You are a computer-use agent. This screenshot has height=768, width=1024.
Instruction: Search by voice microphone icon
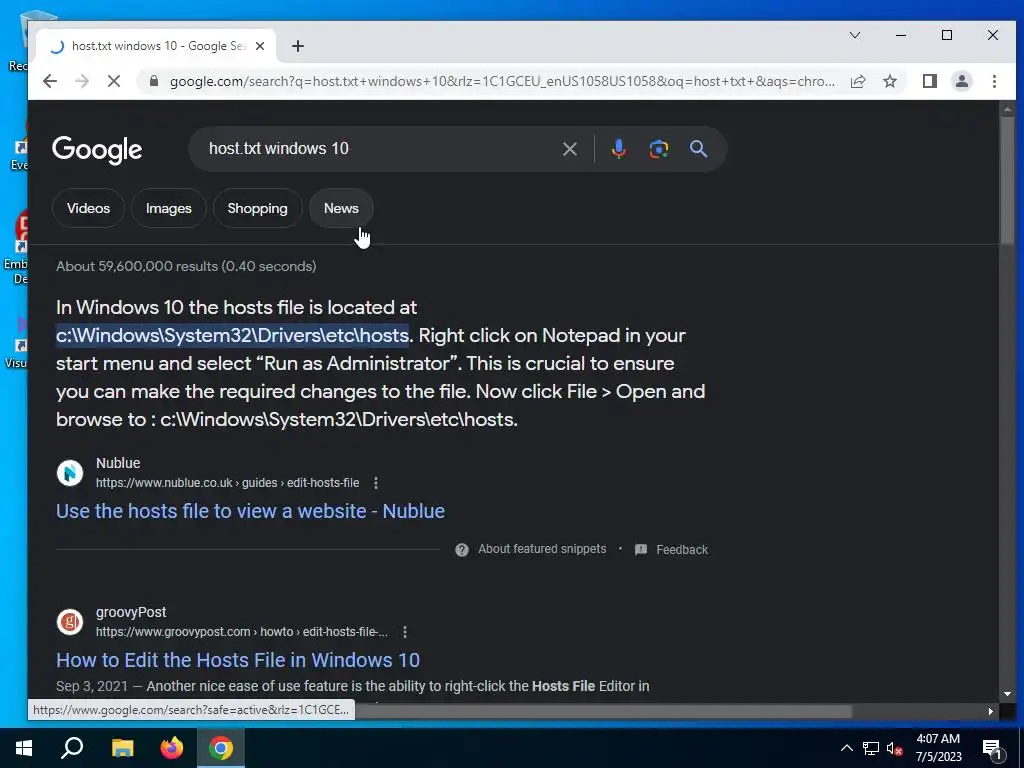click(x=618, y=149)
